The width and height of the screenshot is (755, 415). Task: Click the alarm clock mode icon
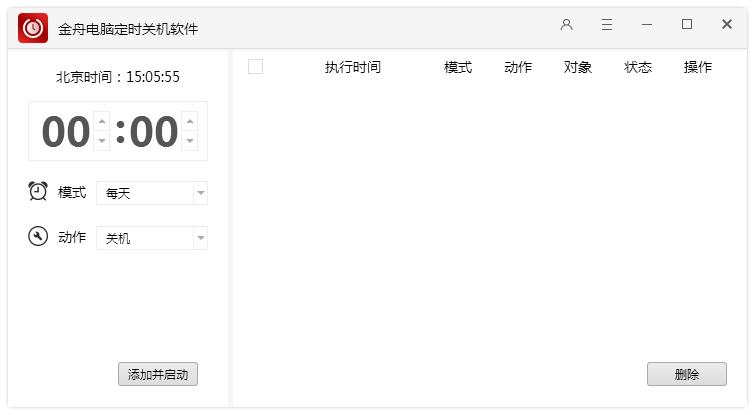pos(38,191)
